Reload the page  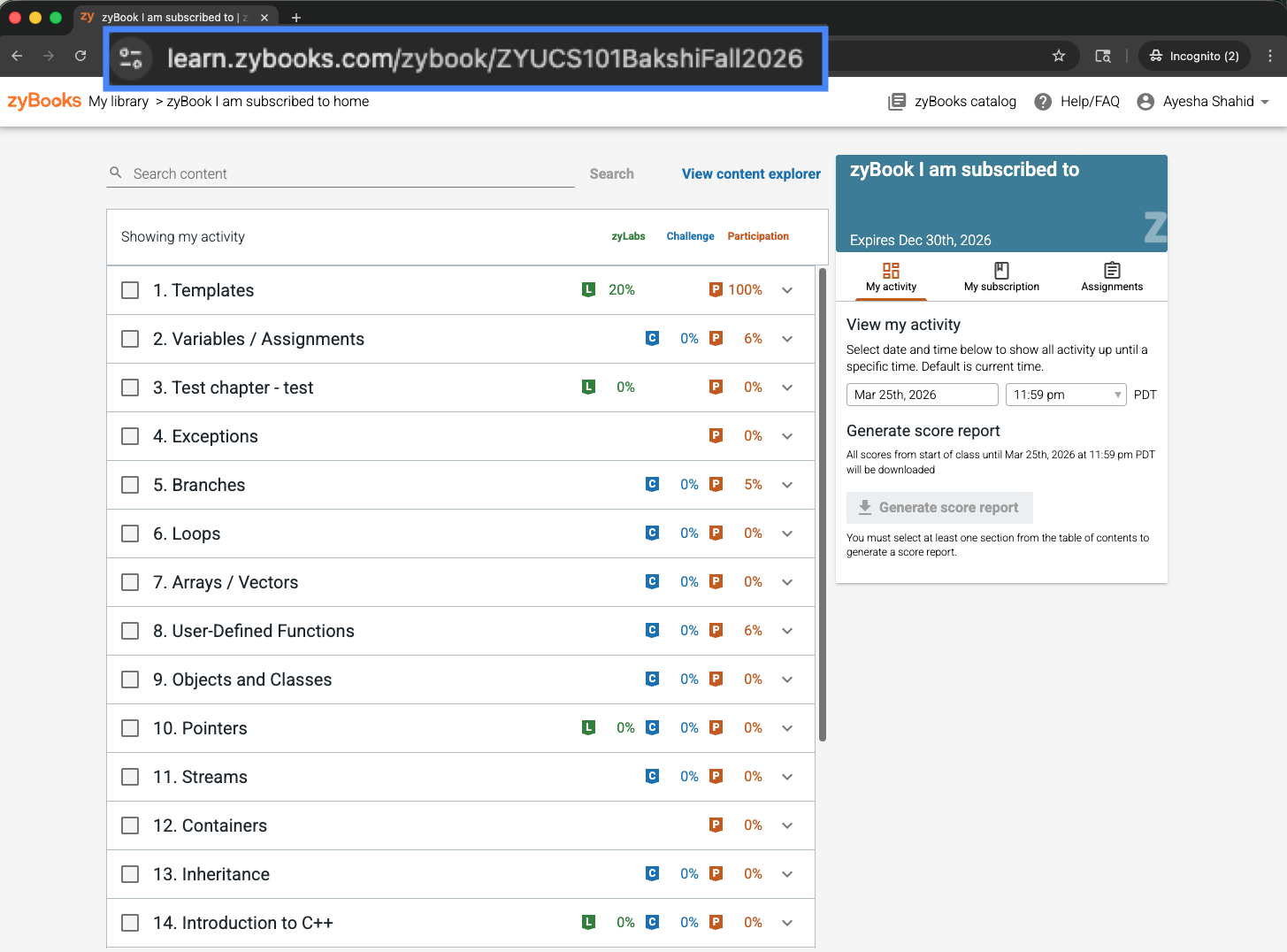click(80, 56)
